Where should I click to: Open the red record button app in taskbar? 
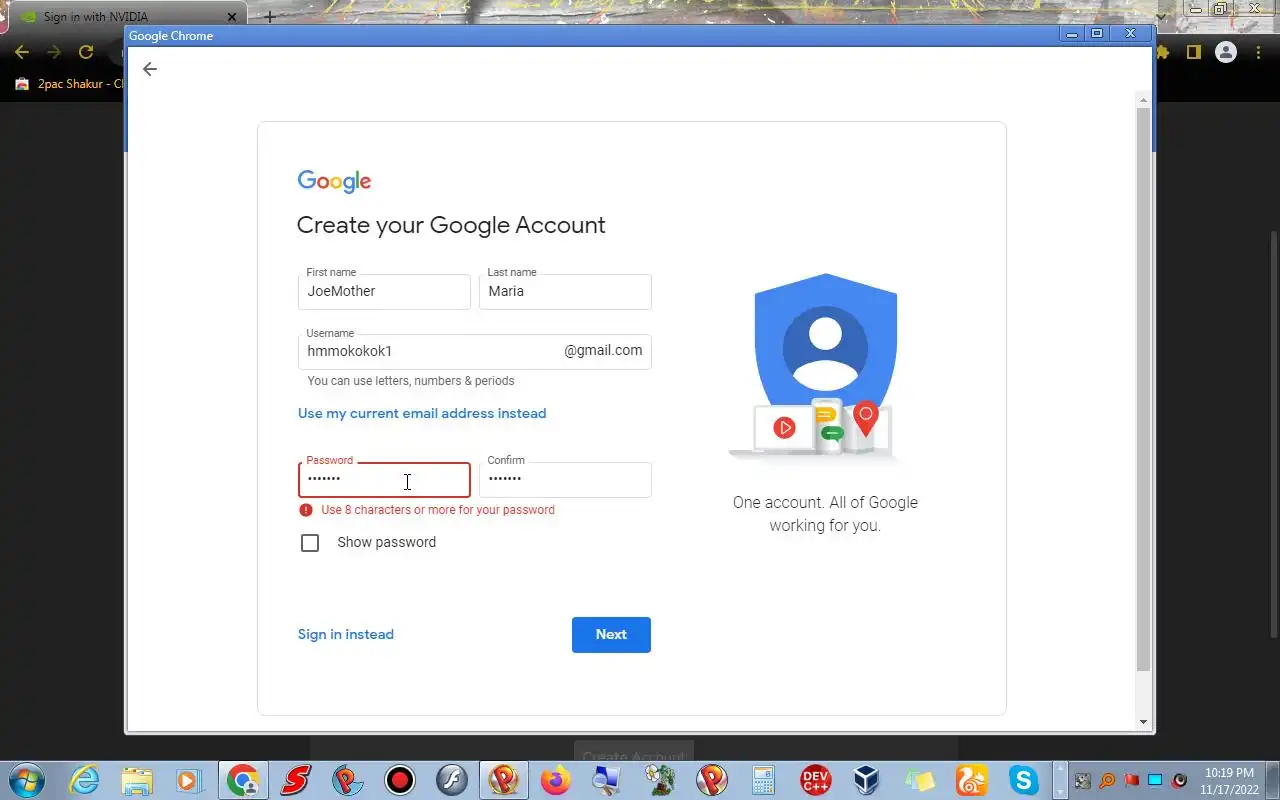400,780
